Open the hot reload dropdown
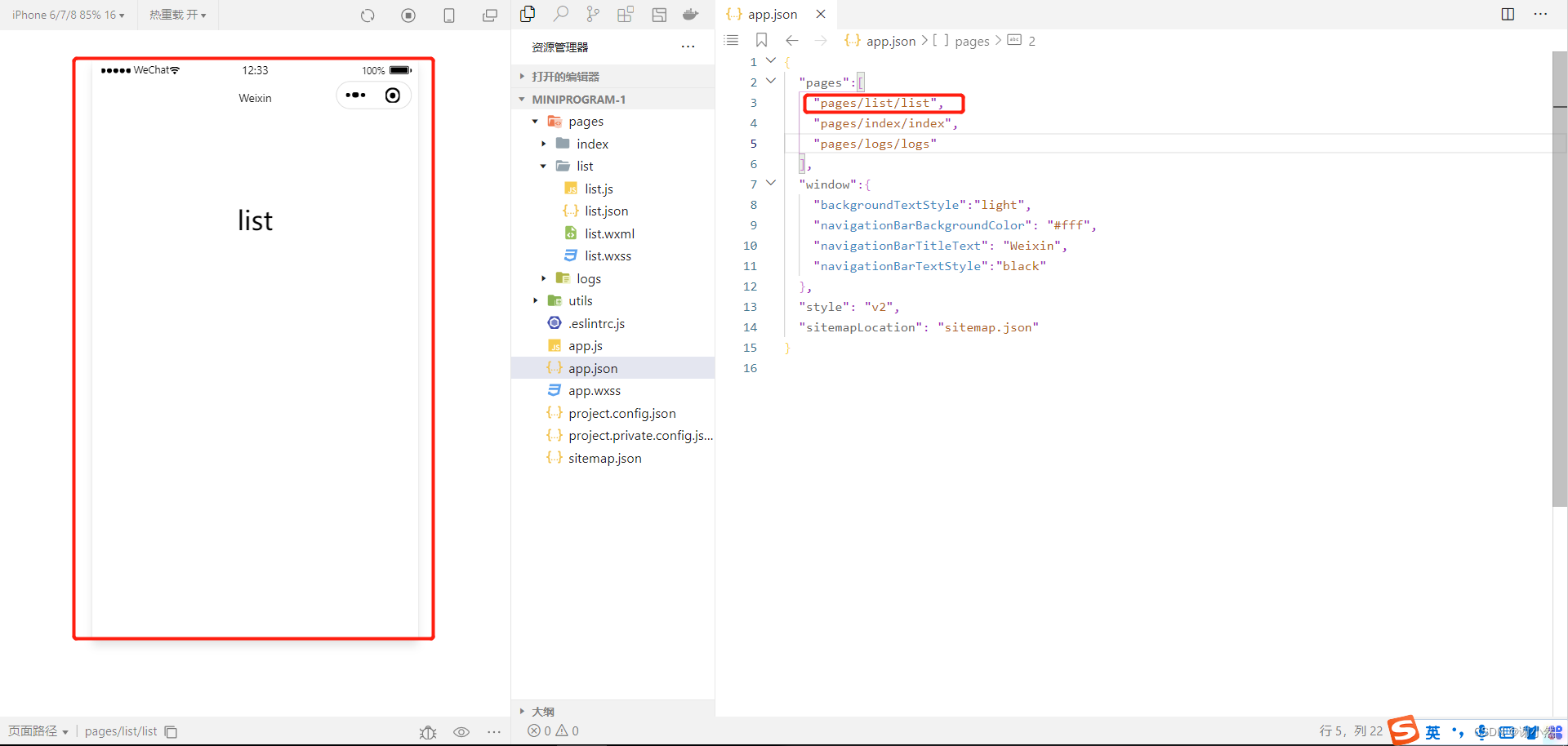 click(177, 15)
